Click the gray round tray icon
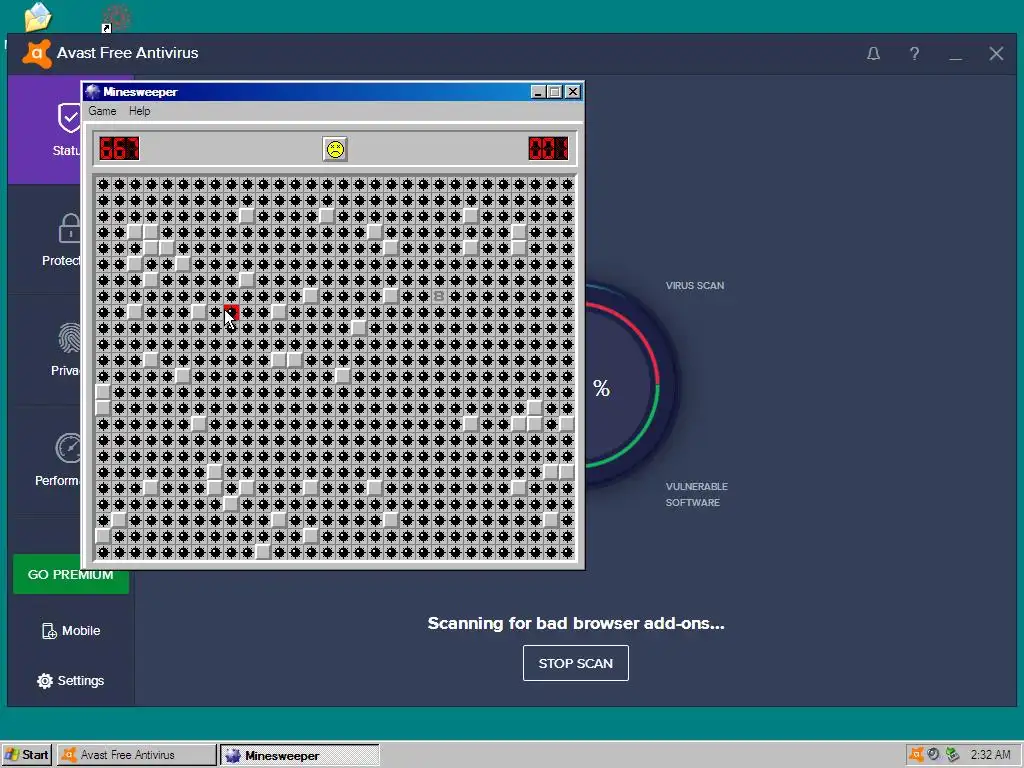Viewport: 1024px width, 768px height. (934, 755)
